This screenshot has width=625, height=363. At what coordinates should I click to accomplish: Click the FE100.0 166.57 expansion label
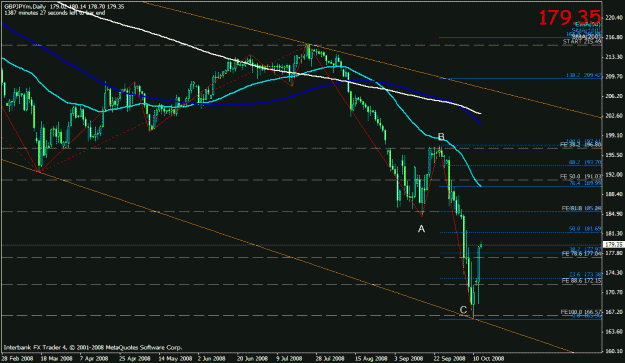581,312
